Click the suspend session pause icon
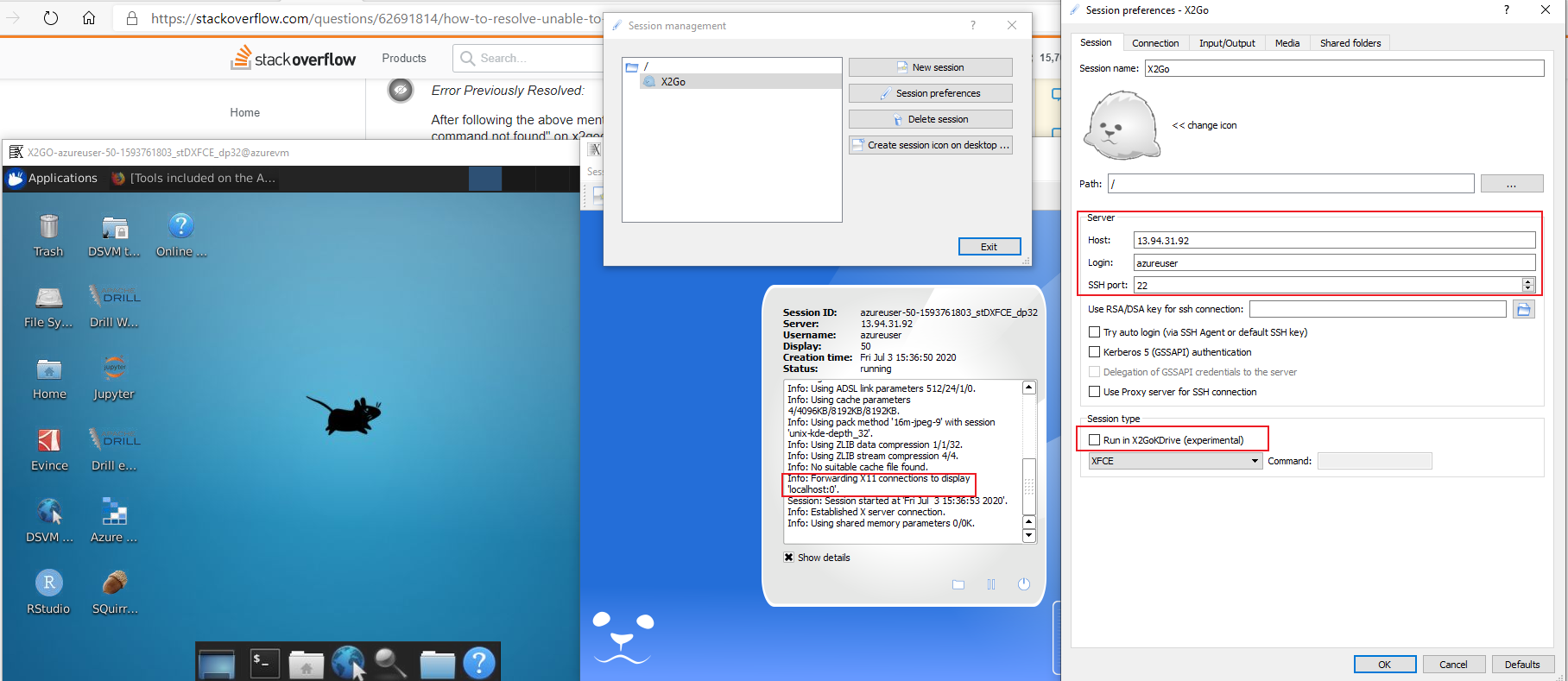The image size is (1568, 681). (991, 584)
